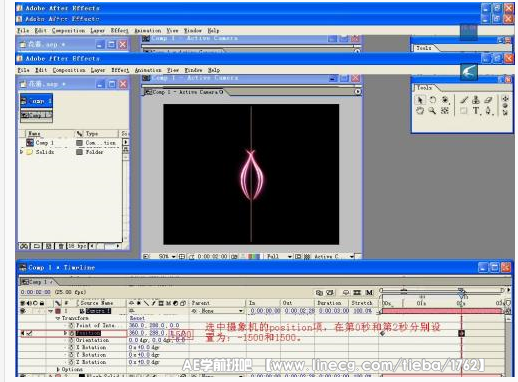
Task: Select the Eraser tool
Action: click(x=488, y=99)
